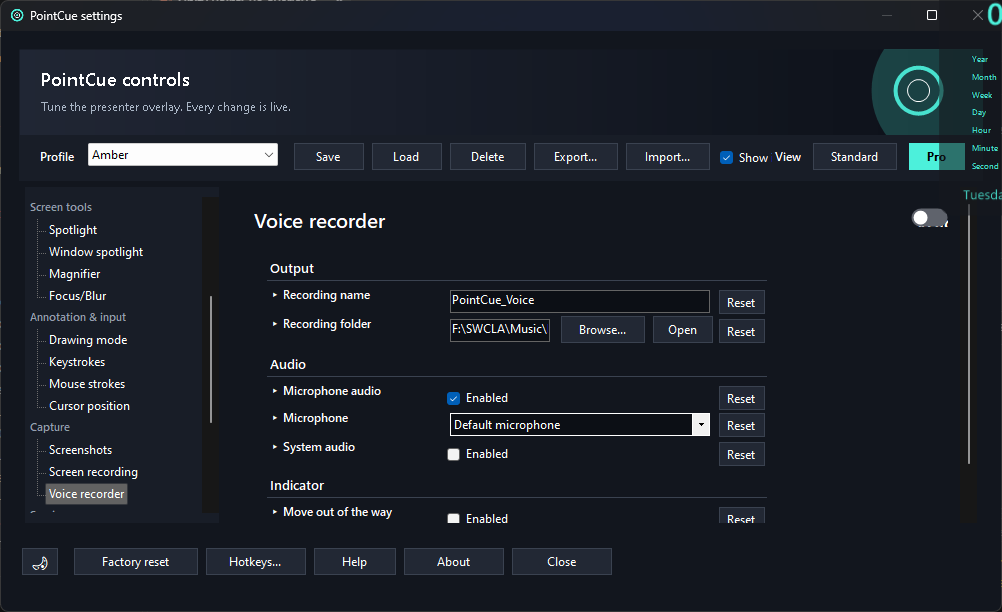Screen dimensions: 1002x612
Task: Click the Recording name text field
Action: click(580, 301)
